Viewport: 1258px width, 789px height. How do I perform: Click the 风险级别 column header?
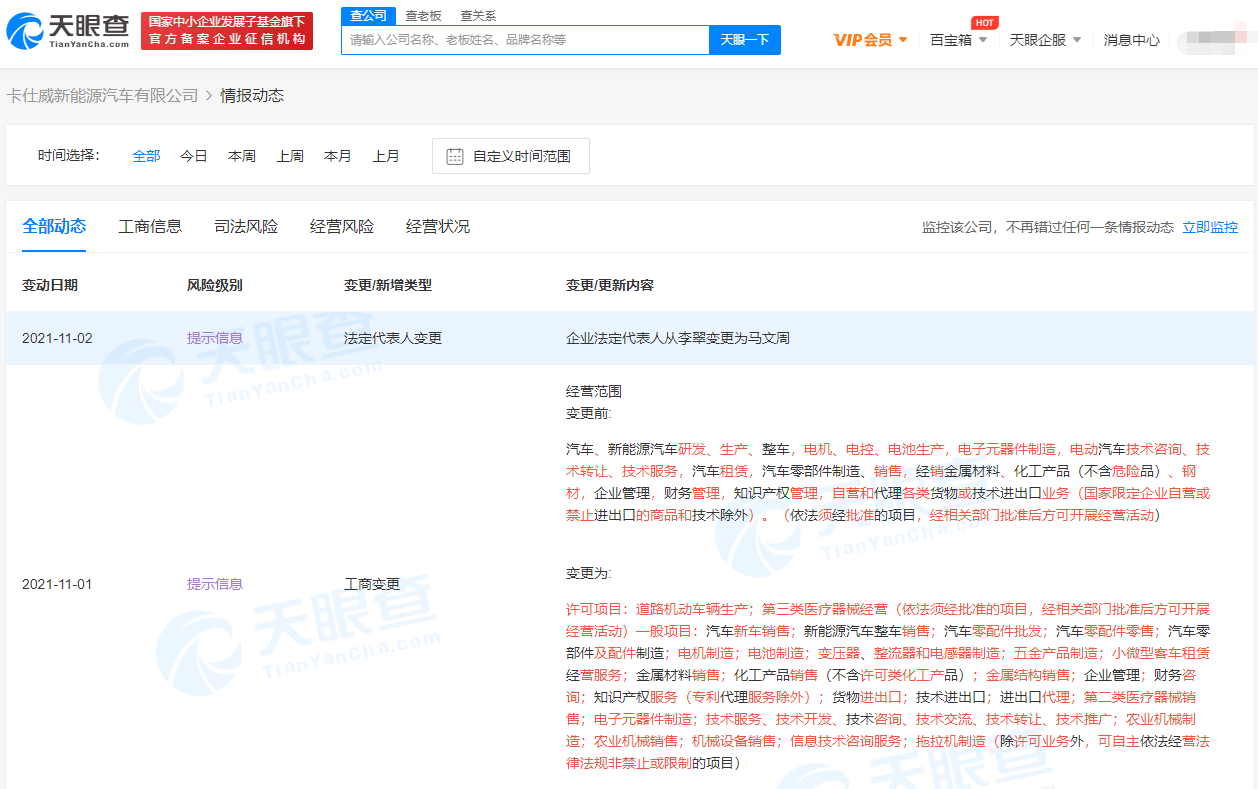click(215, 285)
